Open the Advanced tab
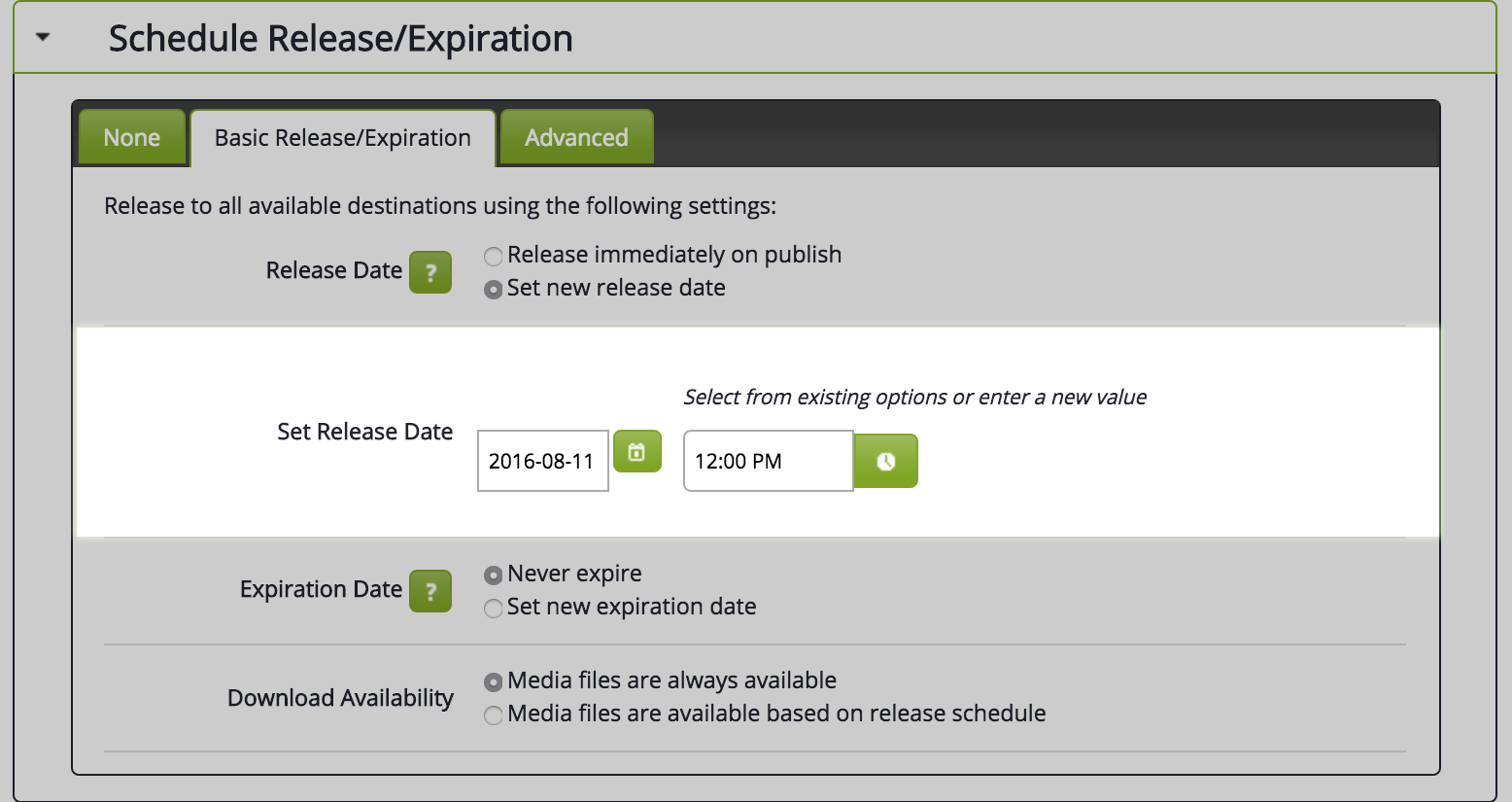The height and width of the screenshot is (802, 1512). pyautogui.click(x=576, y=138)
